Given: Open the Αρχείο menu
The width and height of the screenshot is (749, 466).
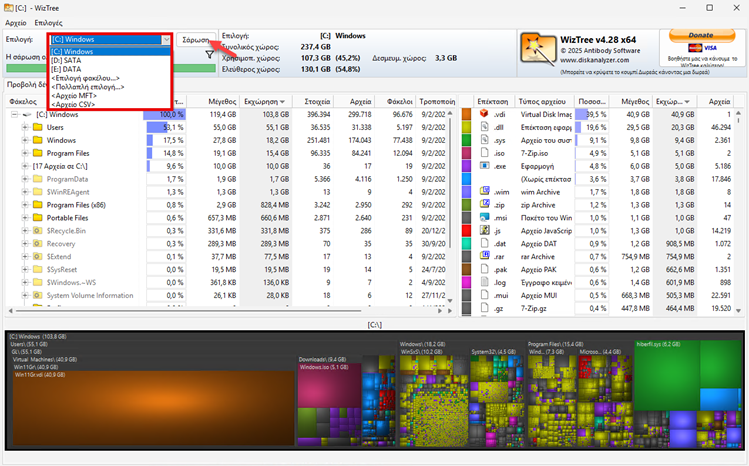Looking at the screenshot, I should (16, 21).
